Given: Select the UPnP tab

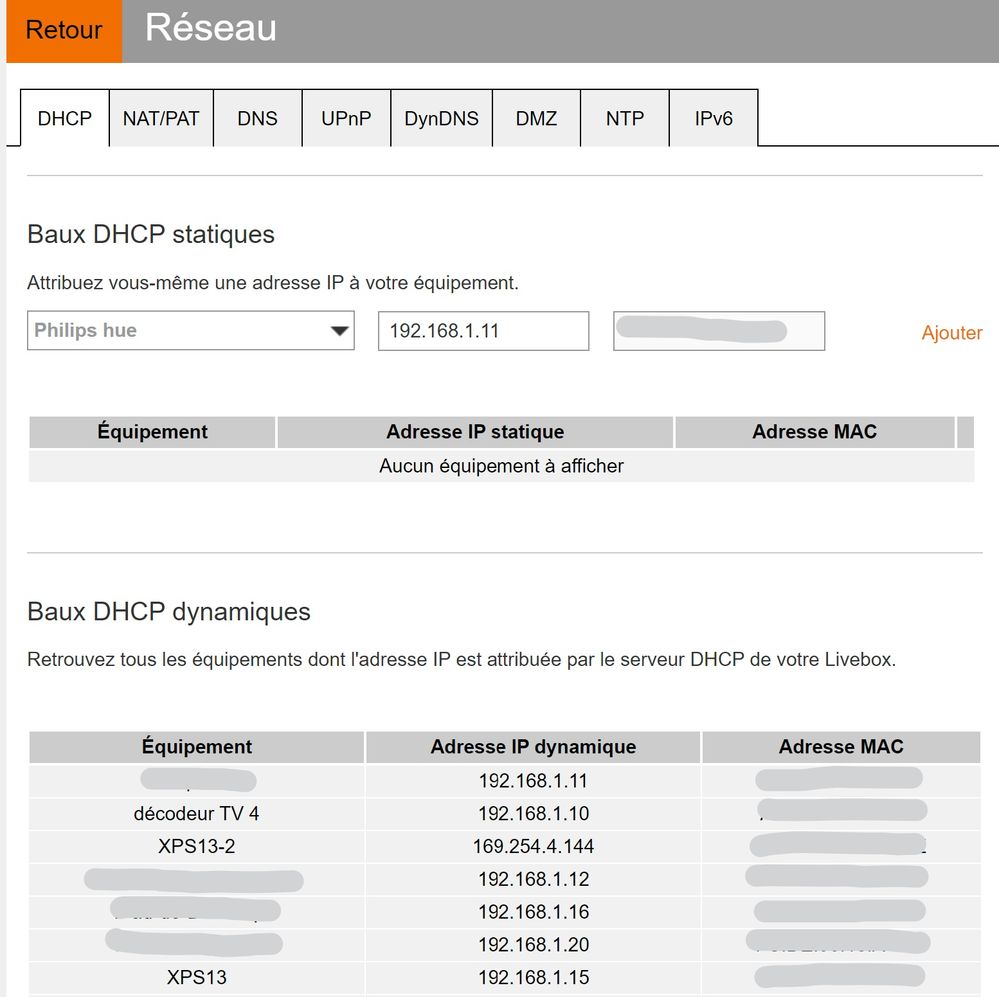Looking at the screenshot, I should pyautogui.click(x=346, y=118).
